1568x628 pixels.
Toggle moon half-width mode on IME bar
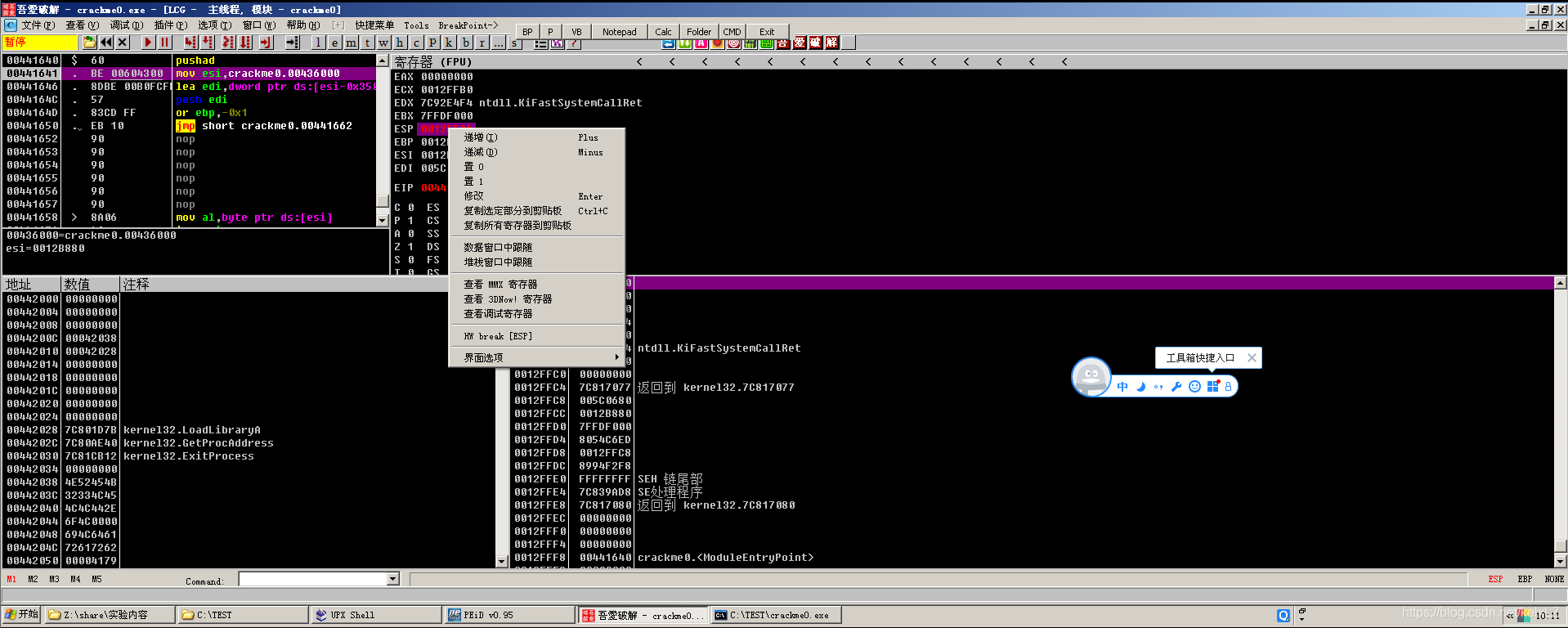pos(1140,387)
